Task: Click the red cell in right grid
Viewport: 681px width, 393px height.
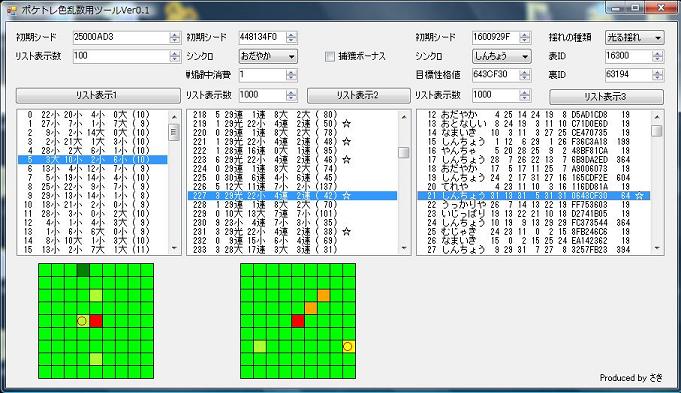Action: [x=298, y=321]
